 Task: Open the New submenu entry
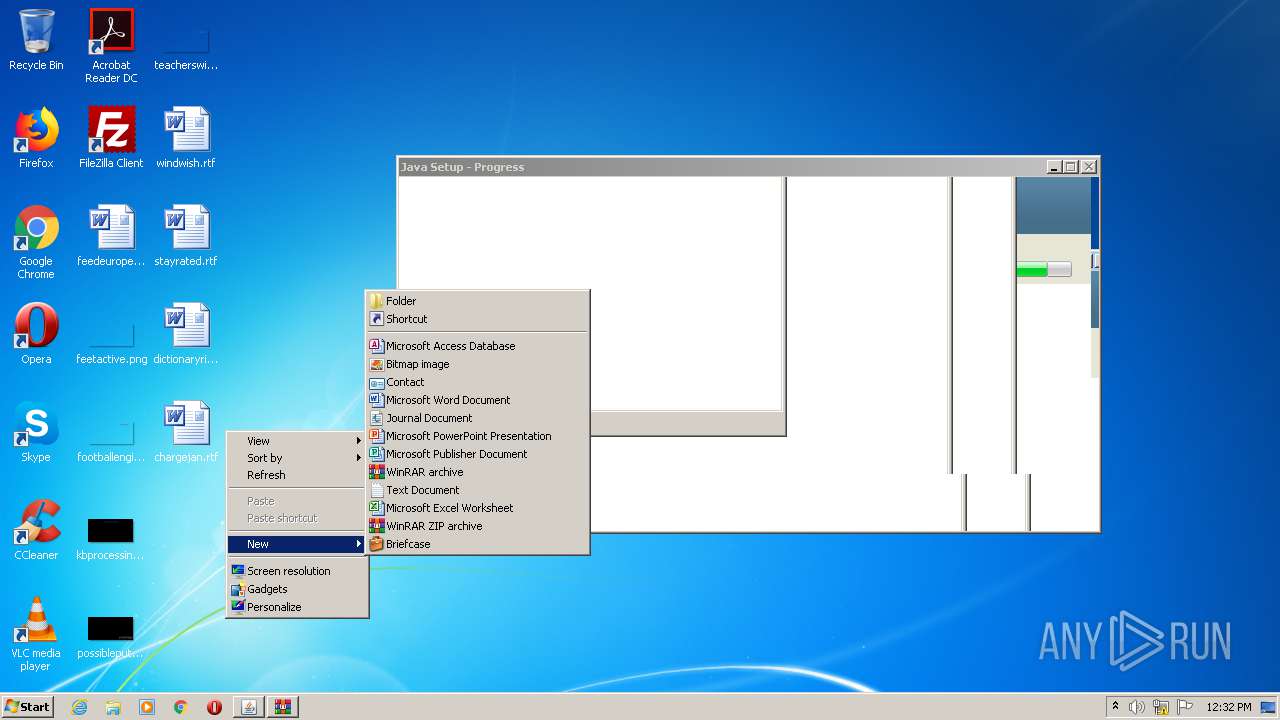tap(297, 544)
